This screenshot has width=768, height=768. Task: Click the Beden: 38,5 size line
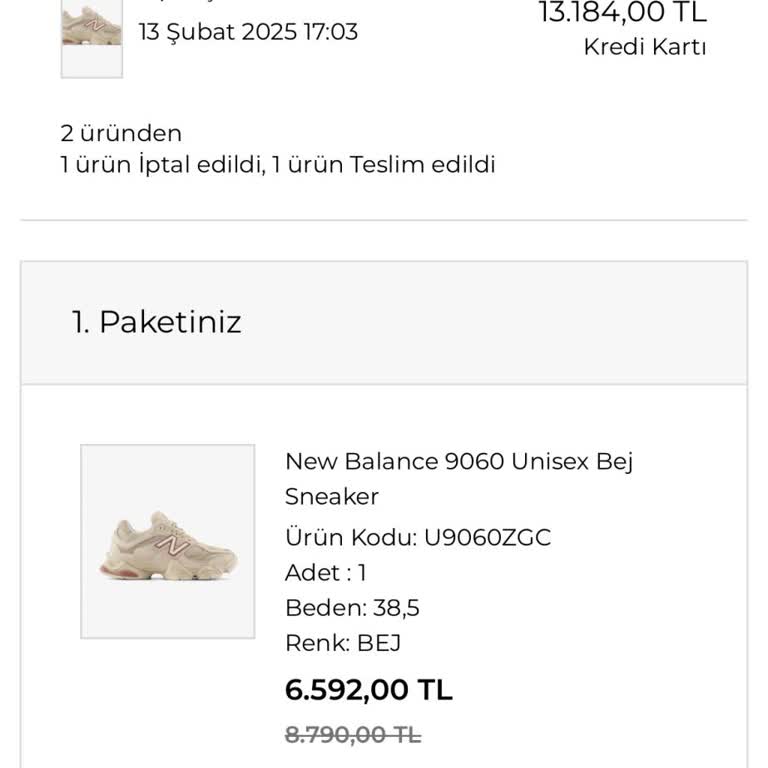[352, 608]
